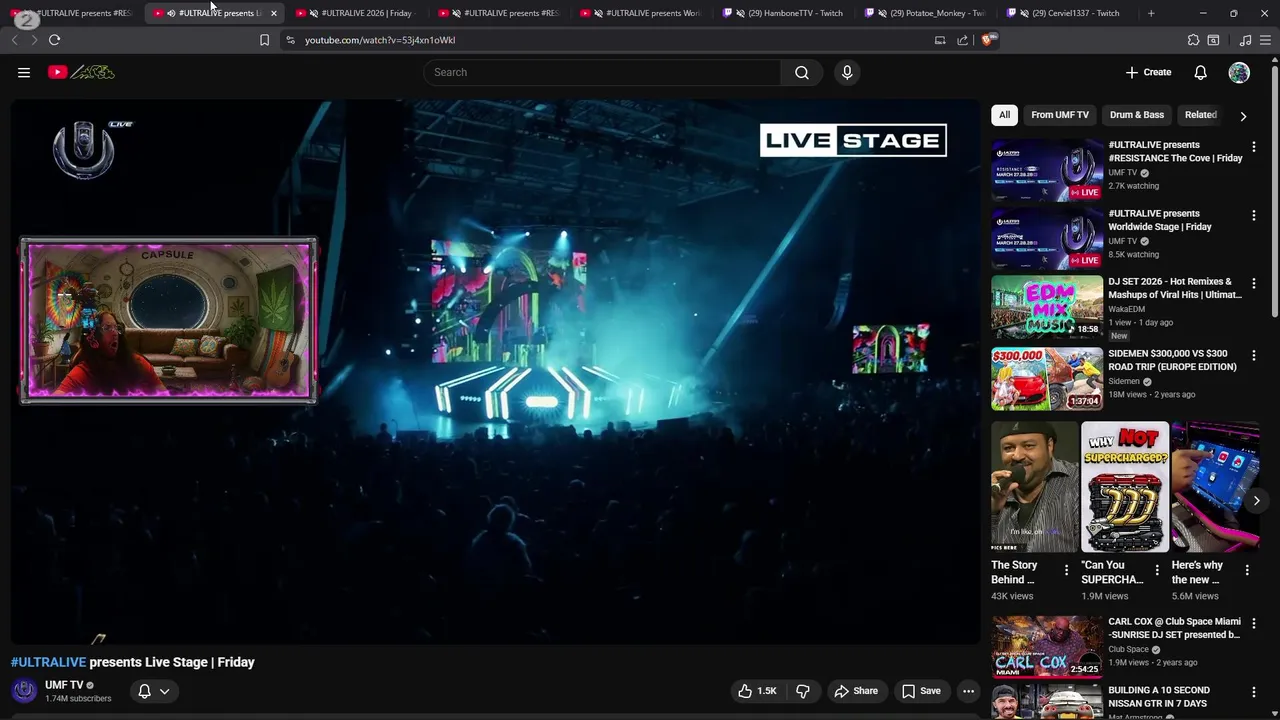The height and width of the screenshot is (720, 1280).
Task: Switch to HamboneTTV Twitch tab
Action: tap(783, 13)
